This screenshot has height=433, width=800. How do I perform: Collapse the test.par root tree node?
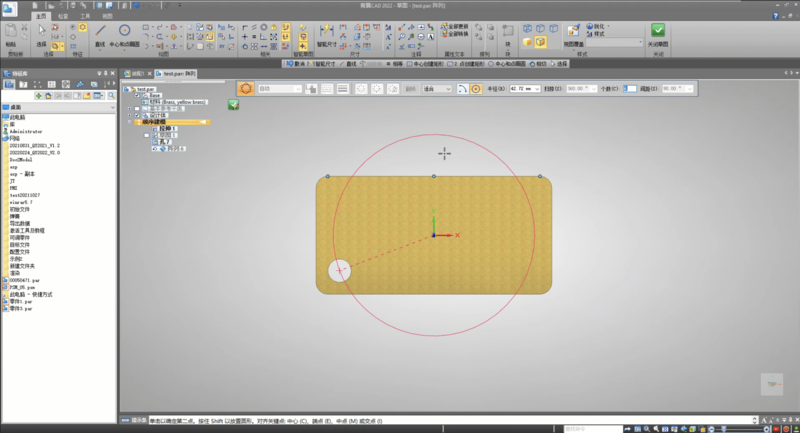coord(126,89)
